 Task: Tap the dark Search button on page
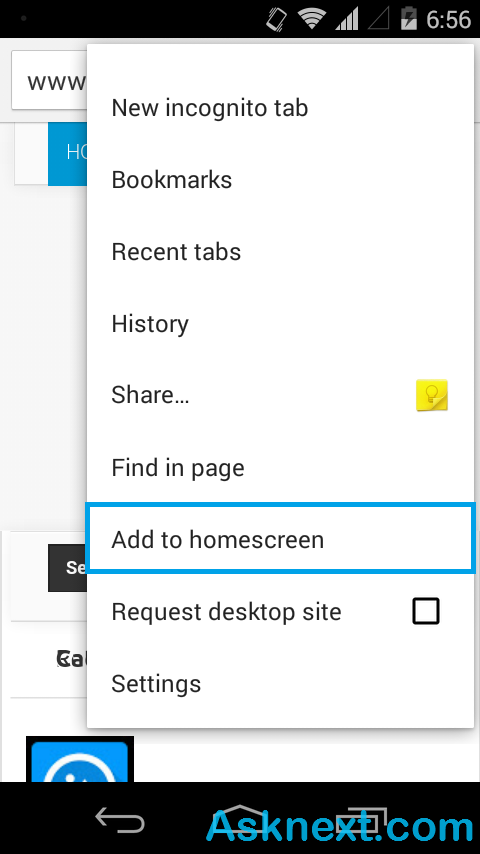(x=68, y=568)
